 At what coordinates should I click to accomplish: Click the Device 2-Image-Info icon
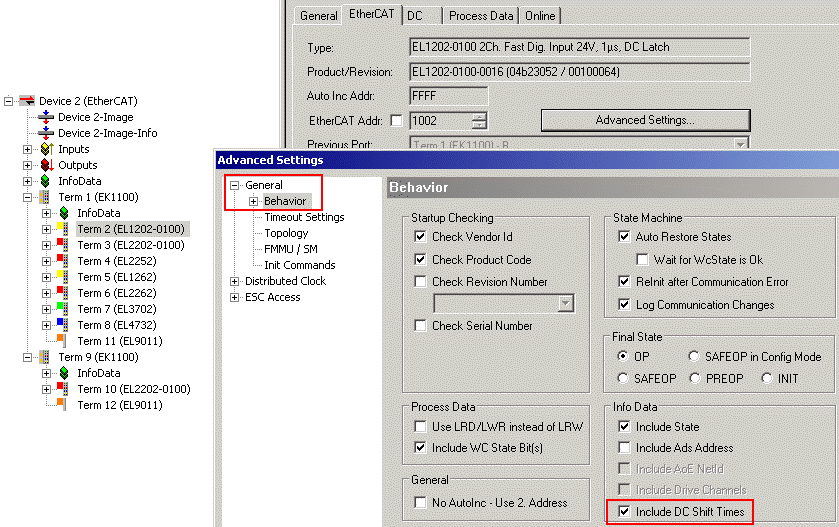click(x=46, y=133)
